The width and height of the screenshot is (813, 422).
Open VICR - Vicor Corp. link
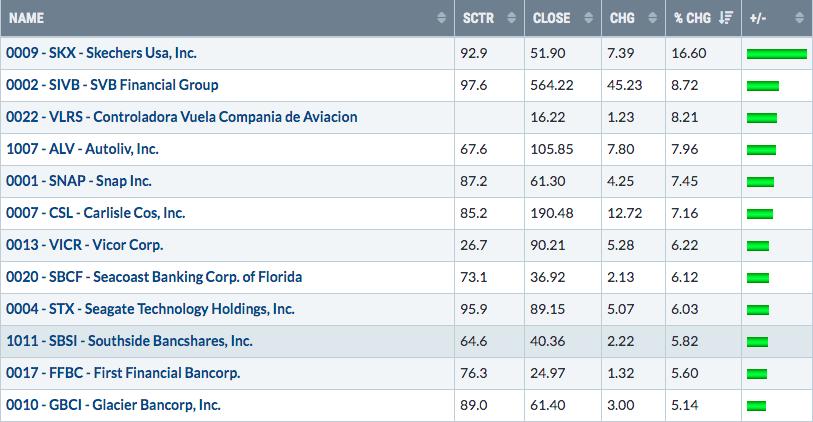tap(84, 245)
